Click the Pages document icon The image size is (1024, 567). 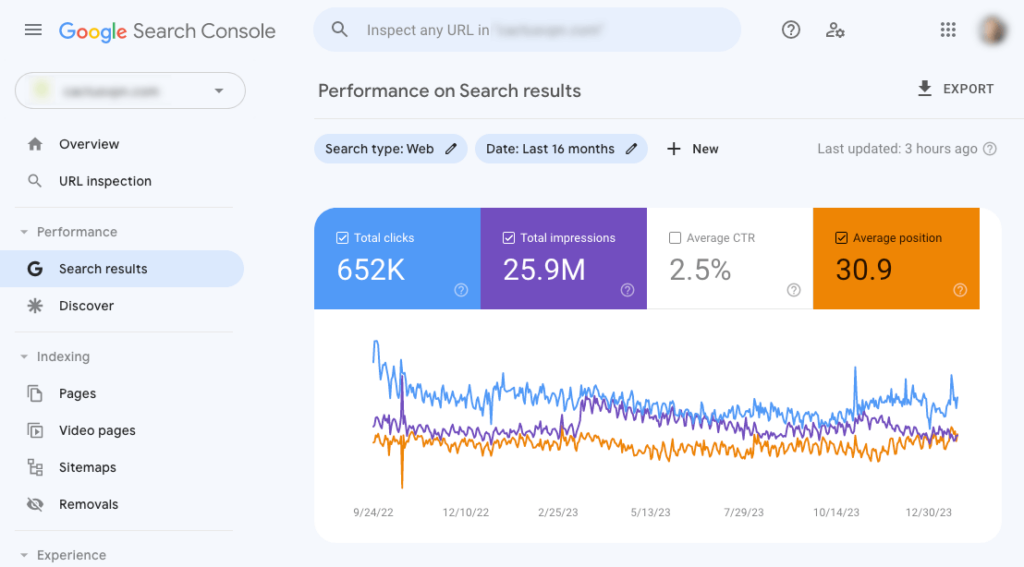[35, 393]
